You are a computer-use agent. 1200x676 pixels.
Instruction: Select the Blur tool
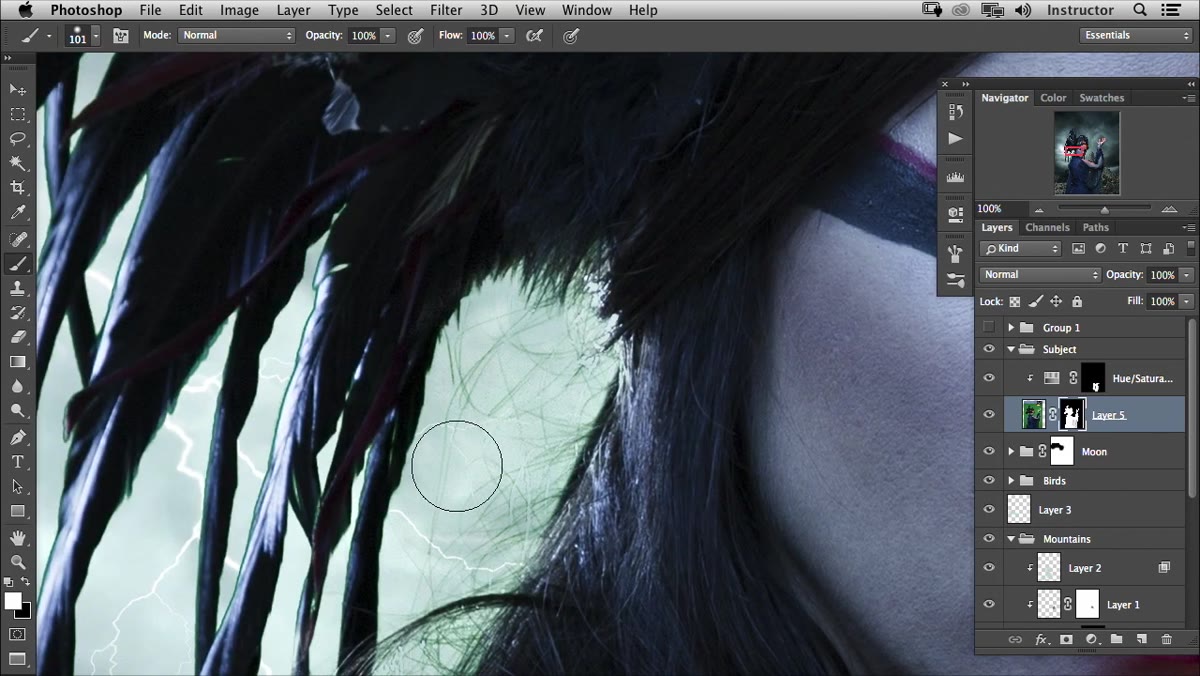[18, 386]
